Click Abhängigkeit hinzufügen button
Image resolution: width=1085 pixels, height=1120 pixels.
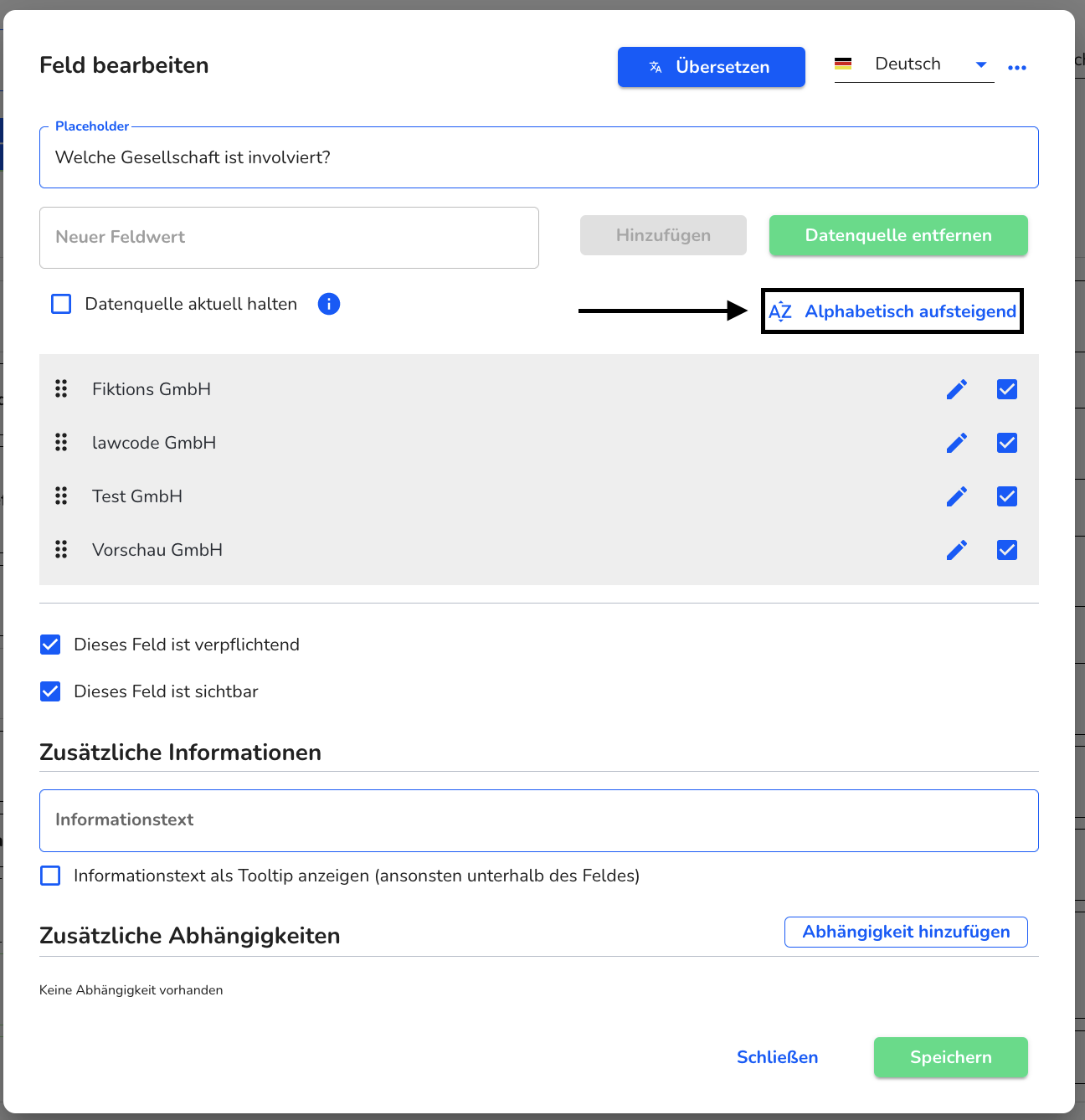click(906, 932)
